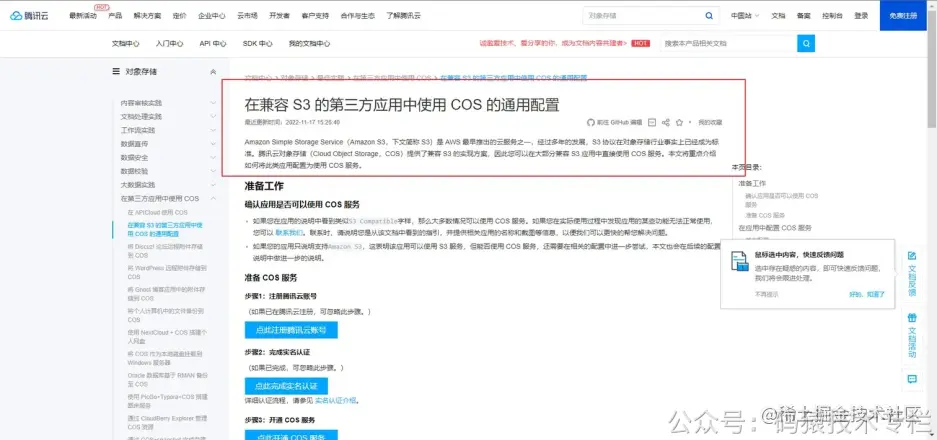Image resolution: width=937 pixels, height=440 pixels.
Task: Click the star favorite icon
Action: pos(679,122)
